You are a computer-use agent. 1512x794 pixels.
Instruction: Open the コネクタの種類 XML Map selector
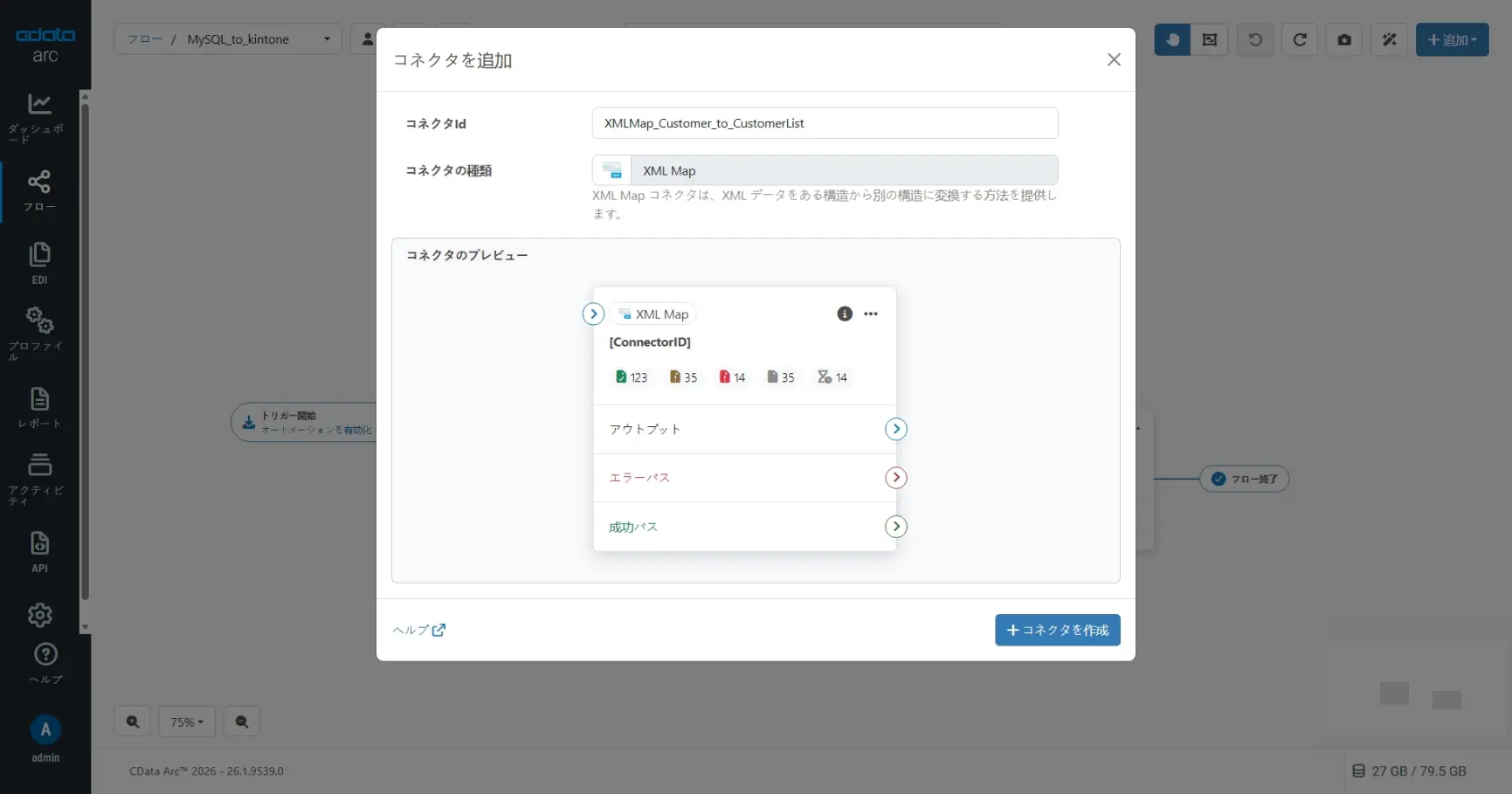point(825,170)
